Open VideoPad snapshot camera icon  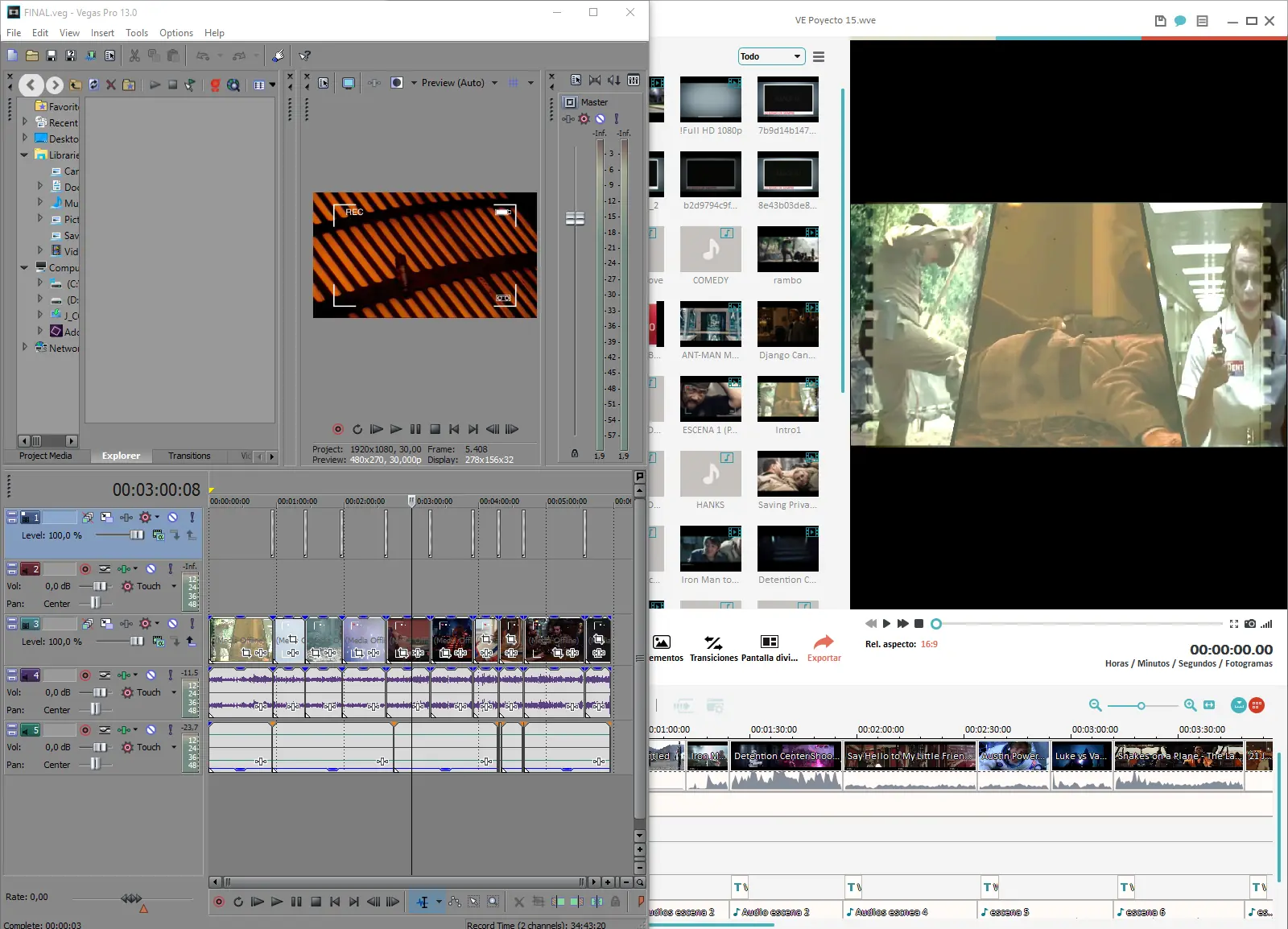click(1250, 624)
